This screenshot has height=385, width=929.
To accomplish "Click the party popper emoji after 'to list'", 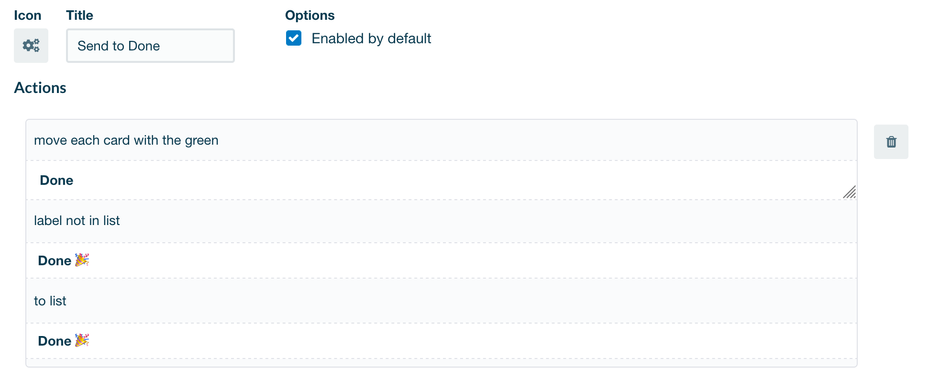I will point(82,341).
